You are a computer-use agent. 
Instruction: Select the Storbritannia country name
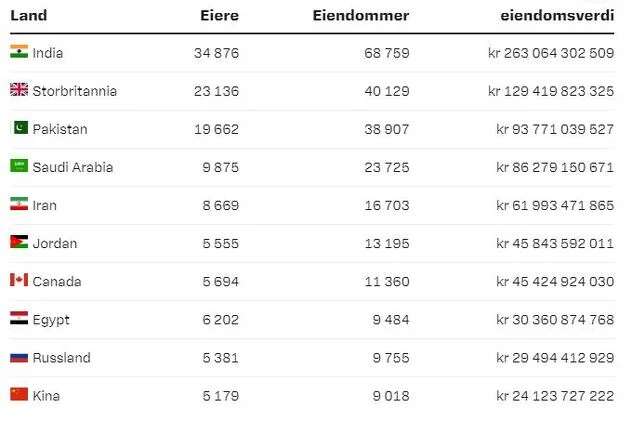point(75,91)
